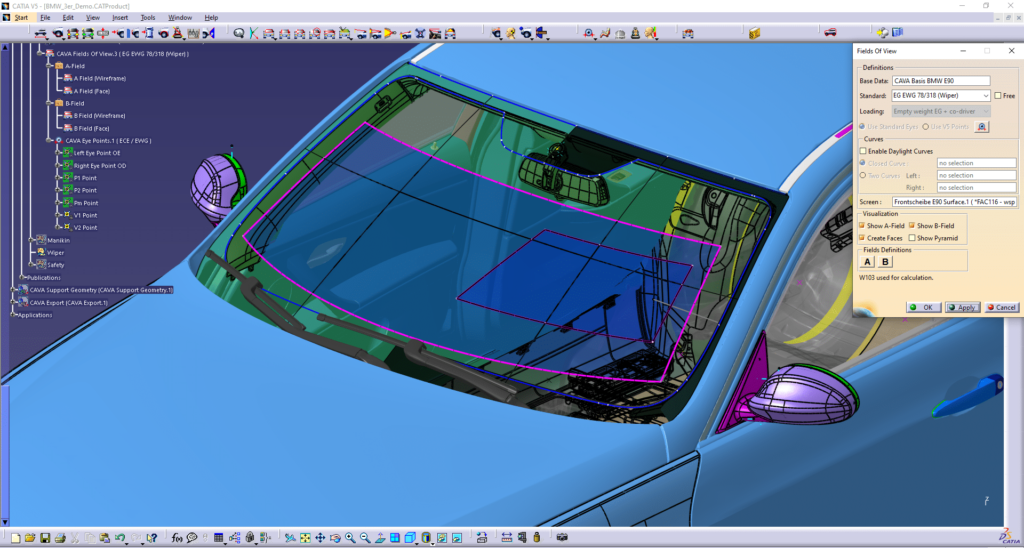Viewport: 1024px width, 548px height.
Task: Open the Loading dropdown list
Action: click(x=941, y=112)
